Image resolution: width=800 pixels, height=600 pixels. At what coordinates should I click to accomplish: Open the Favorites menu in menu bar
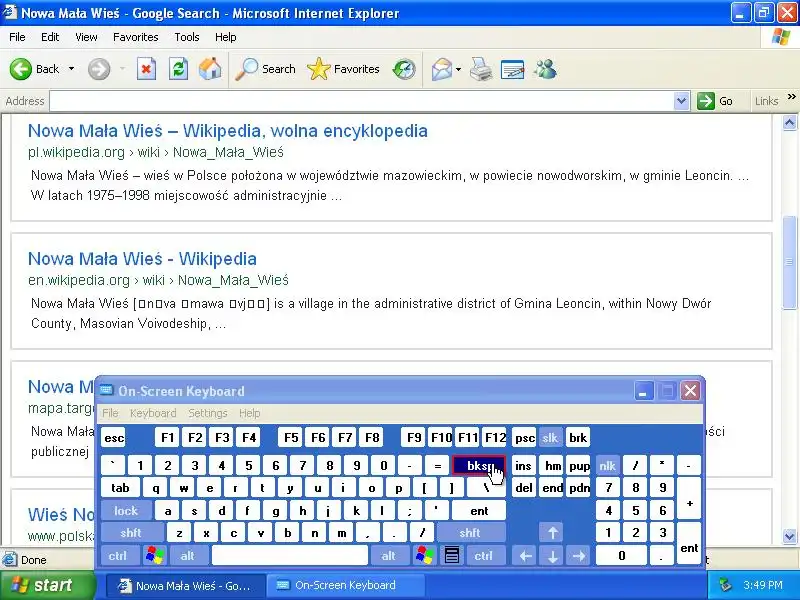[136, 37]
